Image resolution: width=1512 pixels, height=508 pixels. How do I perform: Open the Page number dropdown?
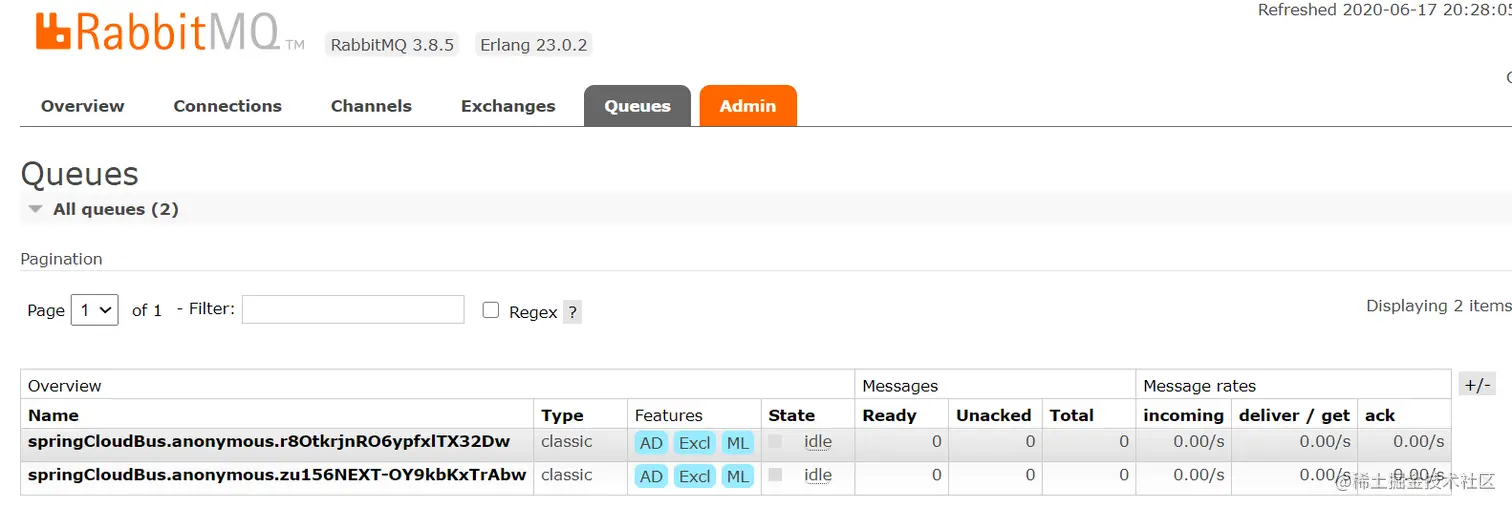pyautogui.click(x=95, y=310)
